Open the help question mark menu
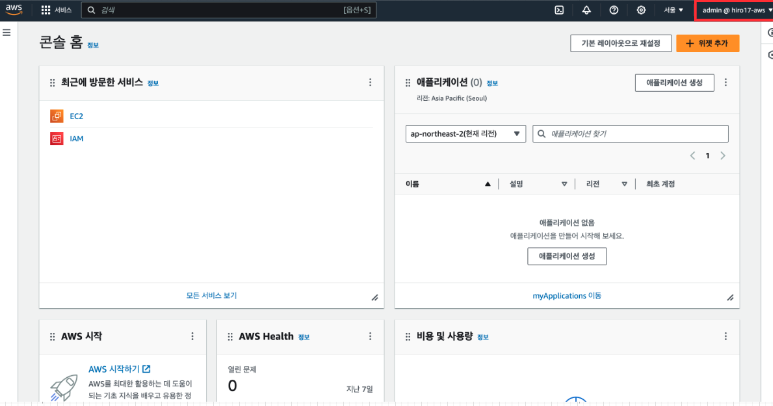This screenshot has height=406, width=773. pyautogui.click(x=614, y=10)
